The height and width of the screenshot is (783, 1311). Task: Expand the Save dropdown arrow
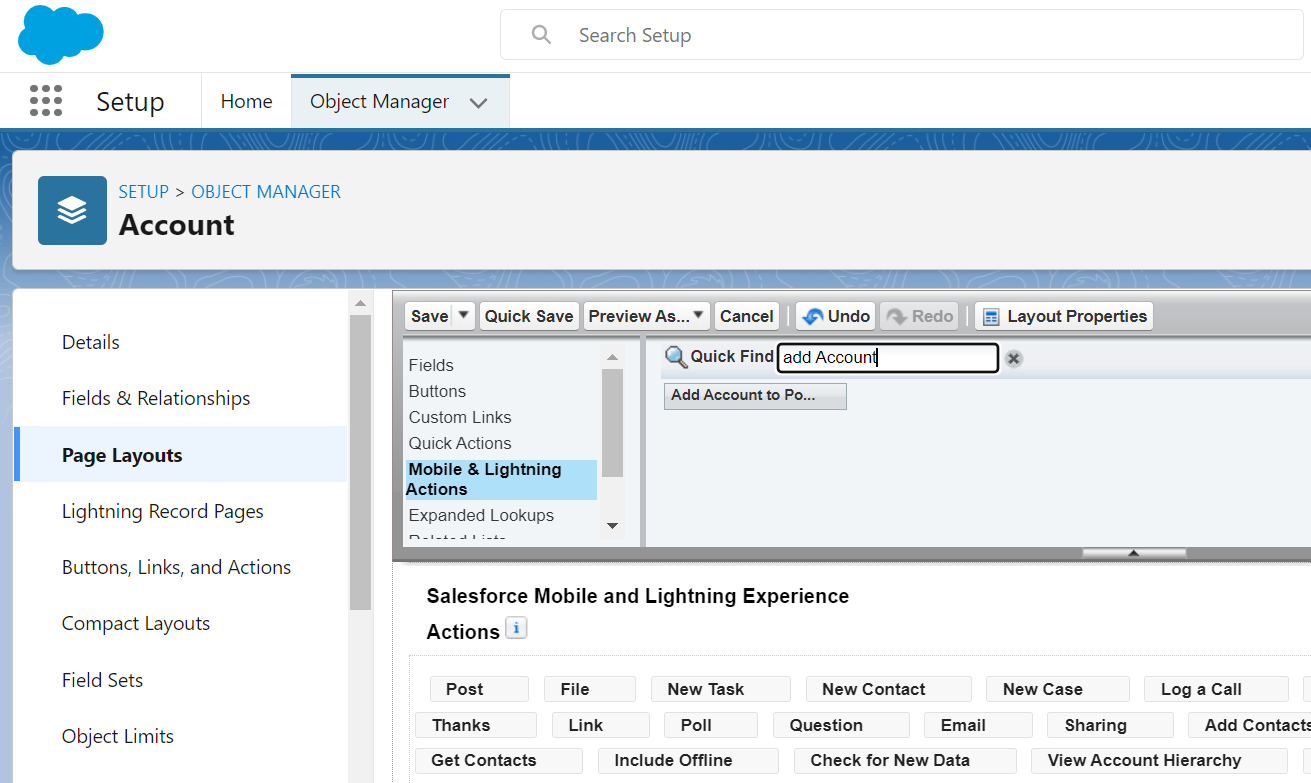click(463, 315)
